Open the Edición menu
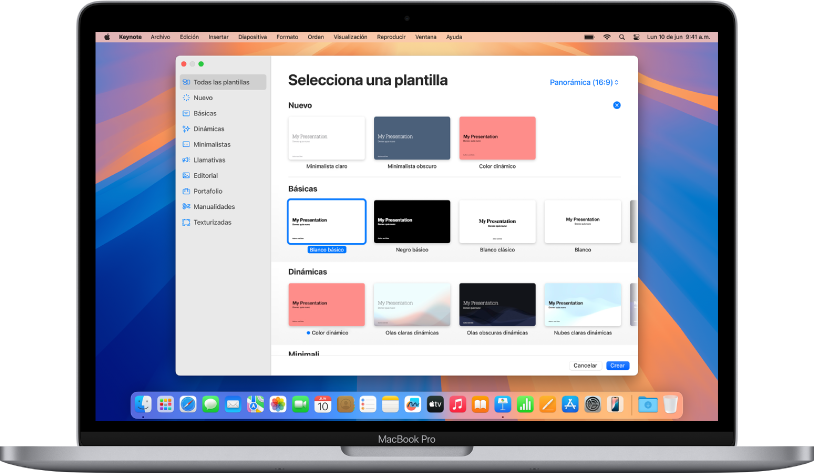This screenshot has height=473, width=814. click(x=189, y=37)
